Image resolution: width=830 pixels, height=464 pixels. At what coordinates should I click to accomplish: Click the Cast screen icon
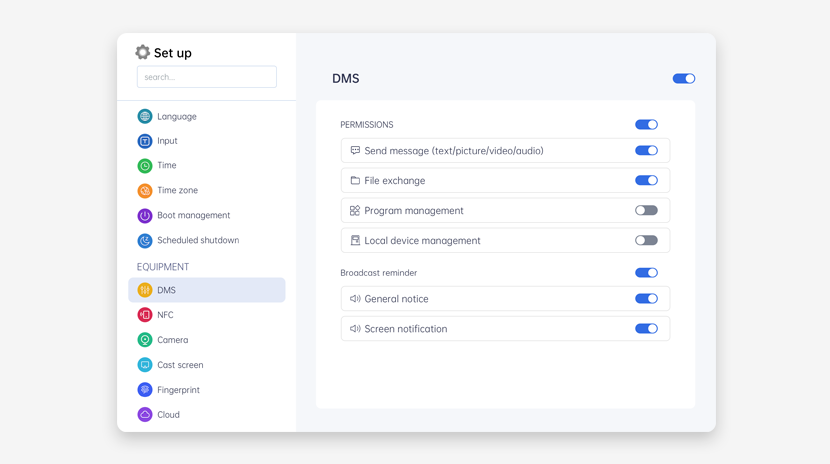point(145,365)
